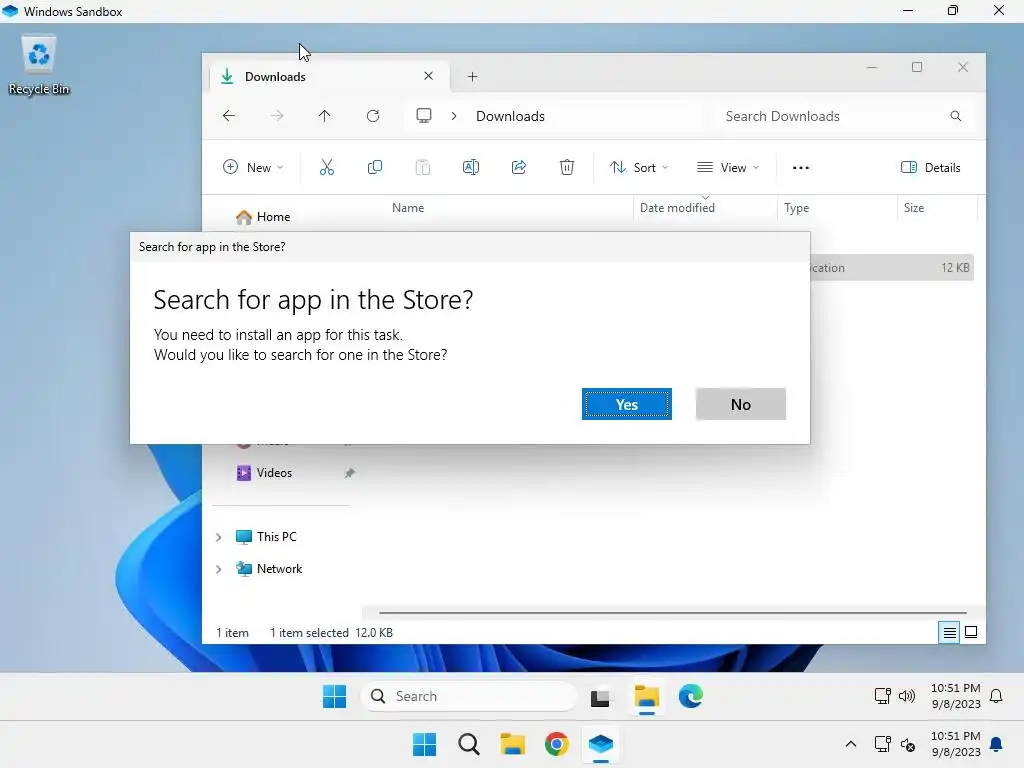Open sandbox notification bell
The image size is (1024, 768).
click(x=996, y=696)
